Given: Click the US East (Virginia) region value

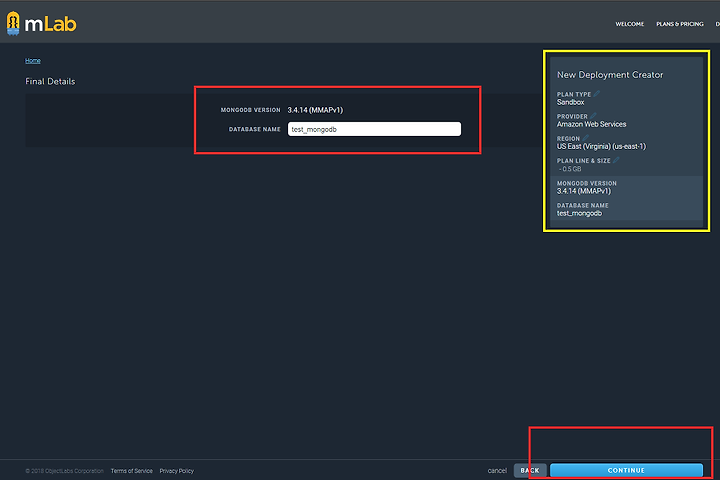Looking at the screenshot, I should point(602,147).
